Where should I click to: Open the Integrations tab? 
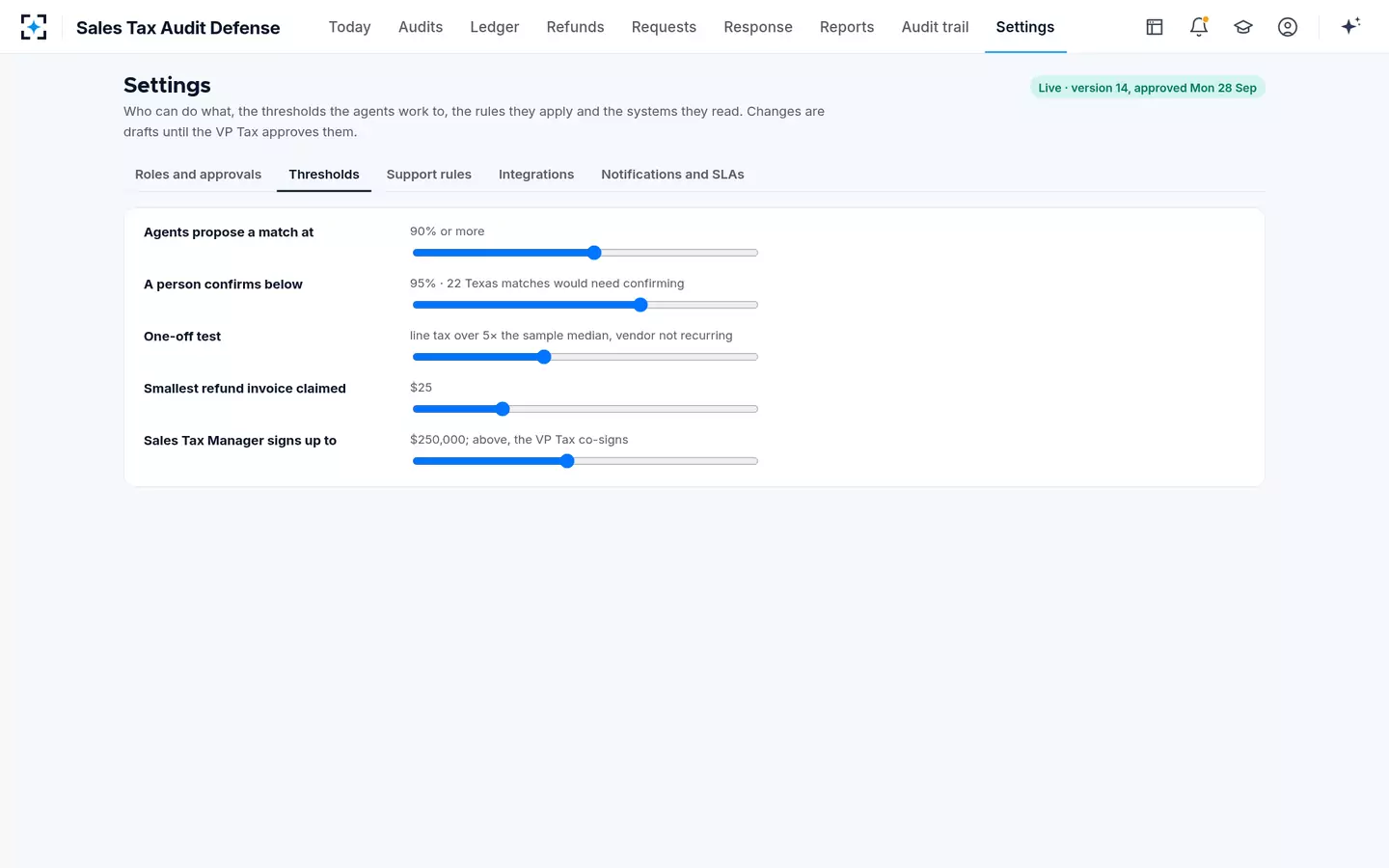tap(536, 175)
